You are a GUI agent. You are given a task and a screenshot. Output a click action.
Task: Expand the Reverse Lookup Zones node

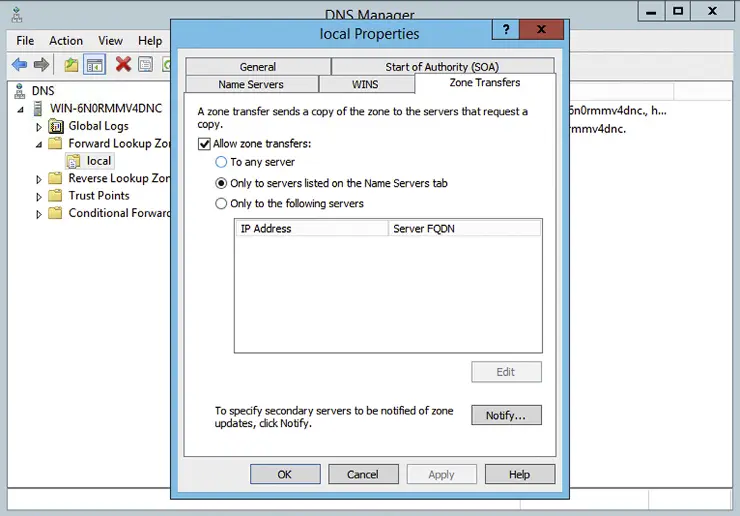point(39,179)
